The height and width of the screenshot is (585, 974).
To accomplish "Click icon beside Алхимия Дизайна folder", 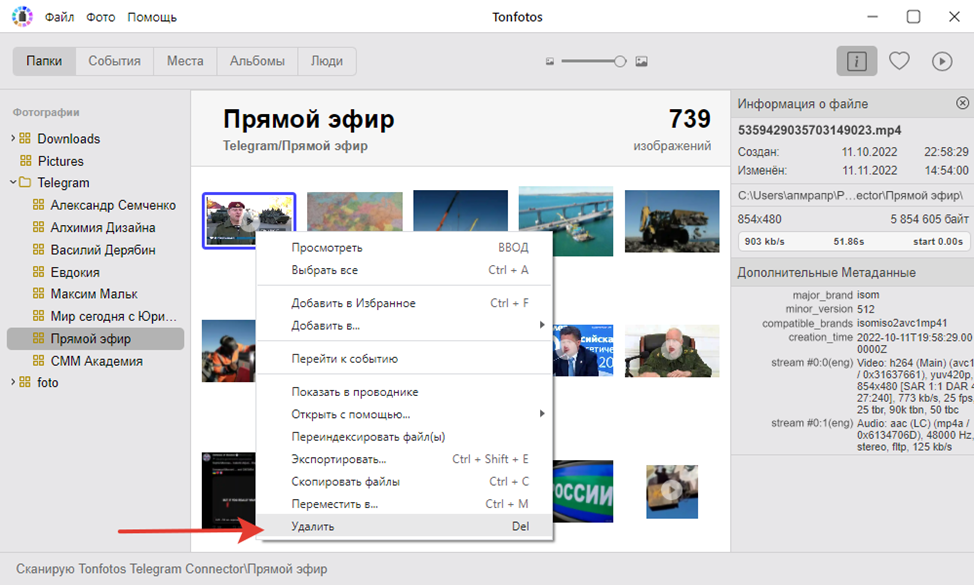I will [39, 227].
